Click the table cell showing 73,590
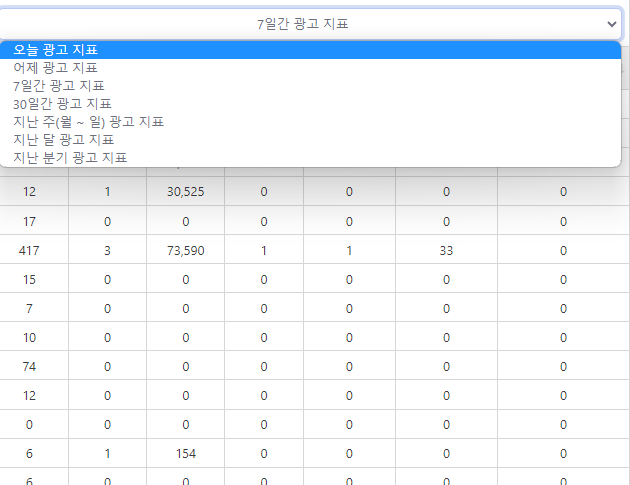 pos(185,251)
